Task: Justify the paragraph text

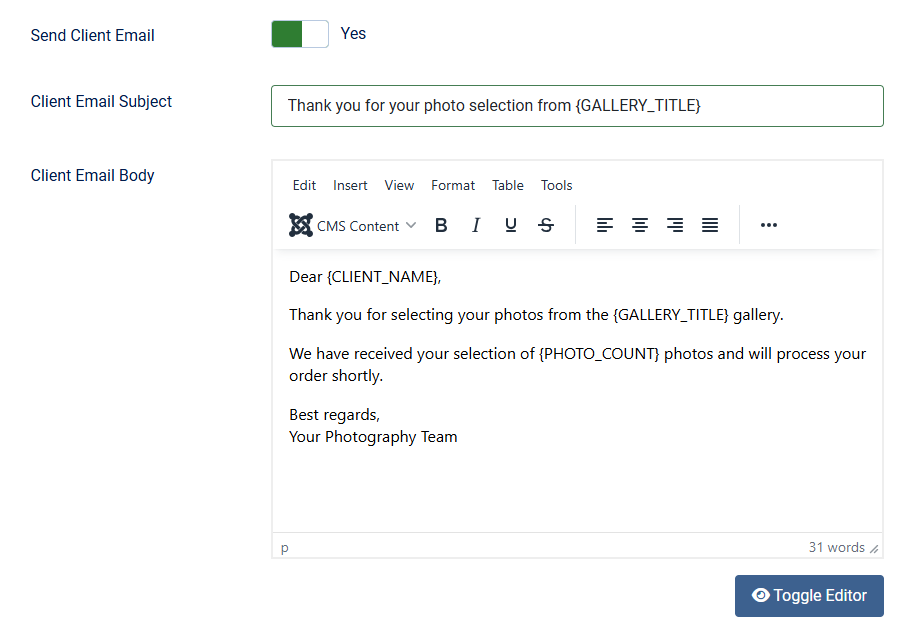Action: tap(710, 225)
